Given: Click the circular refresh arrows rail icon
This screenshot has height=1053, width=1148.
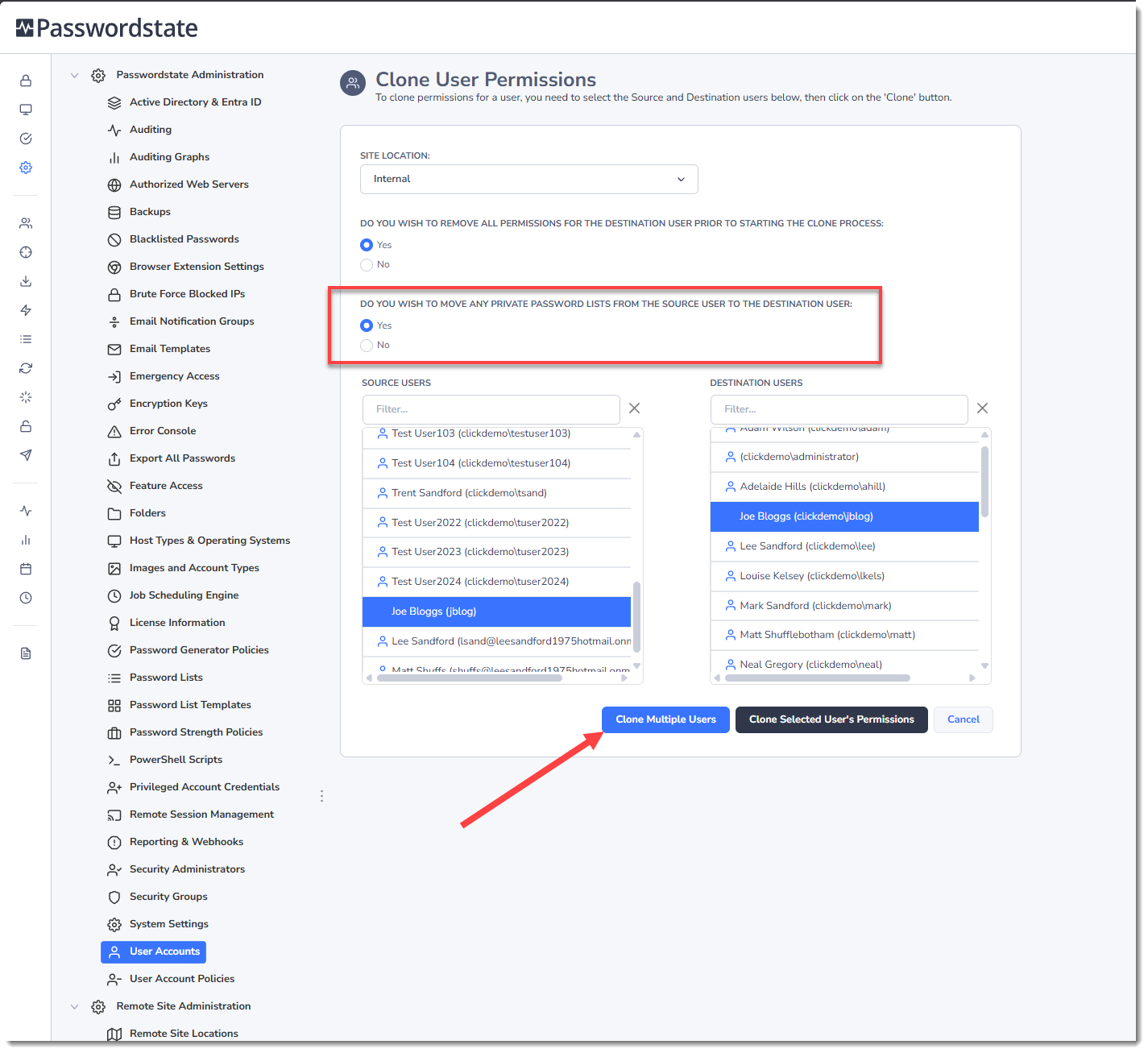Looking at the screenshot, I should point(26,368).
